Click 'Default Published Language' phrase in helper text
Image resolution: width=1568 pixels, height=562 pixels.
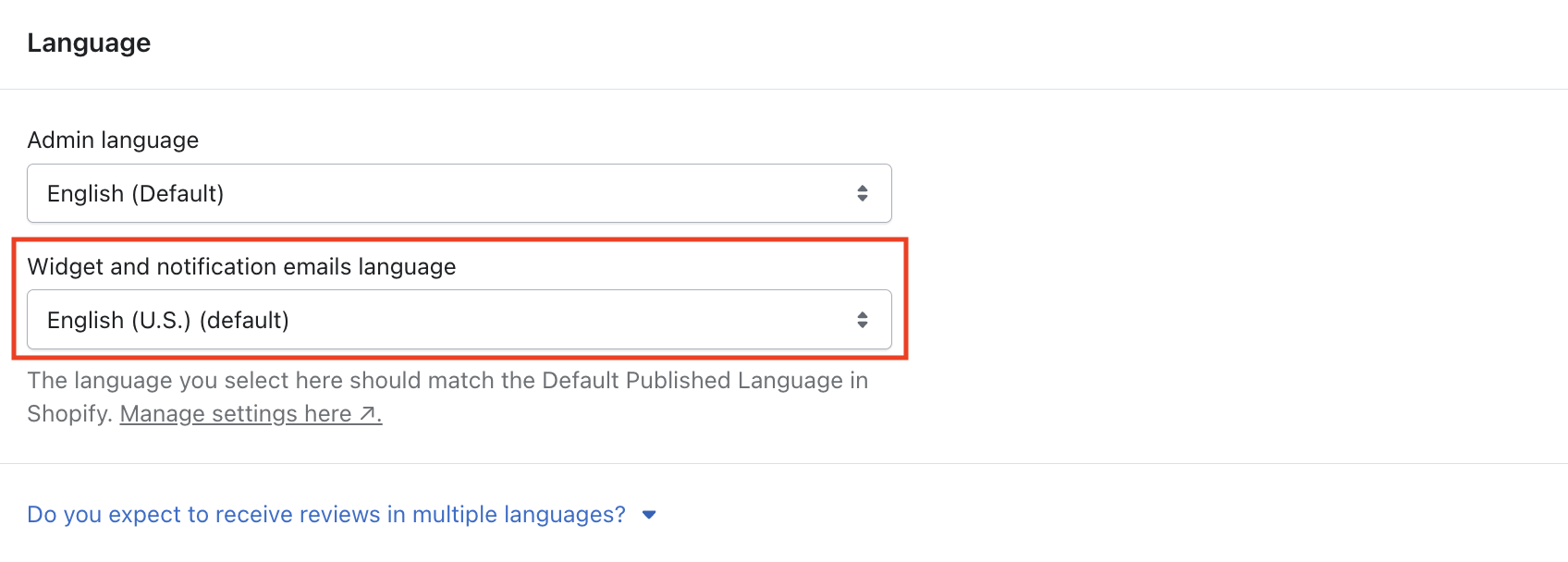[x=692, y=380]
